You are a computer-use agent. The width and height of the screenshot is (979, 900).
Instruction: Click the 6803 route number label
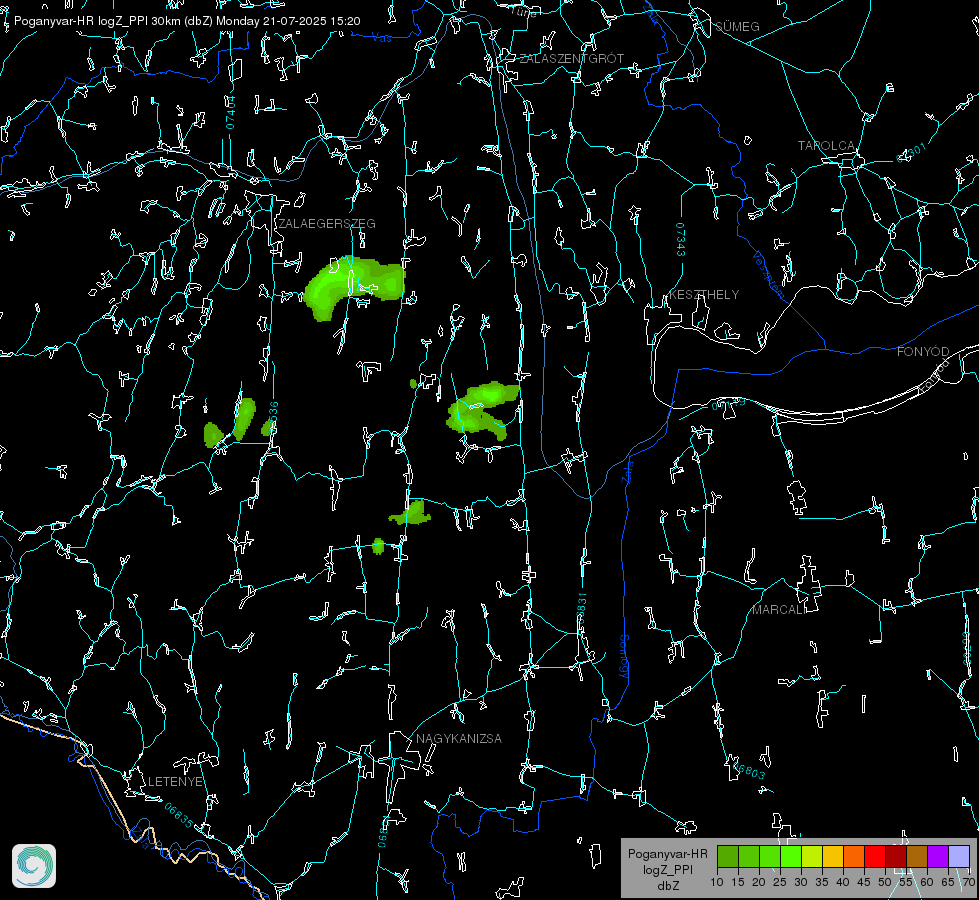pos(750,771)
